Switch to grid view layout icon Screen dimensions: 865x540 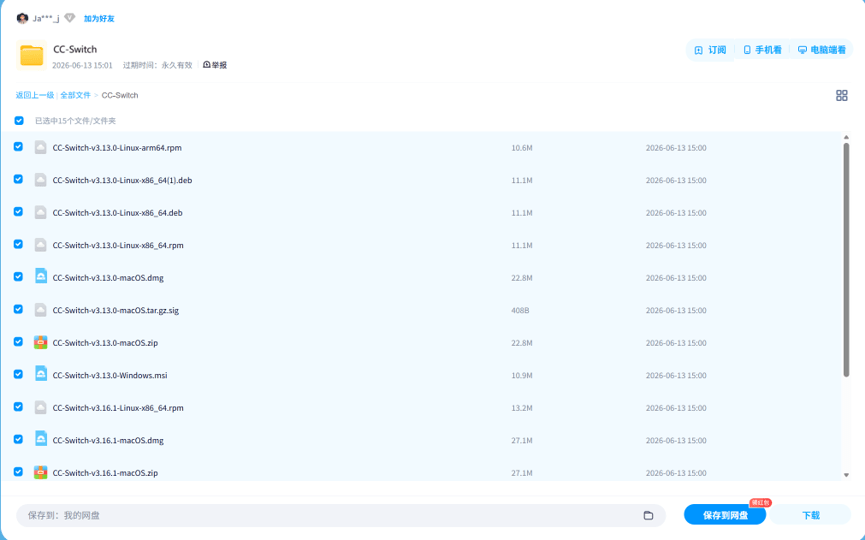click(x=842, y=96)
